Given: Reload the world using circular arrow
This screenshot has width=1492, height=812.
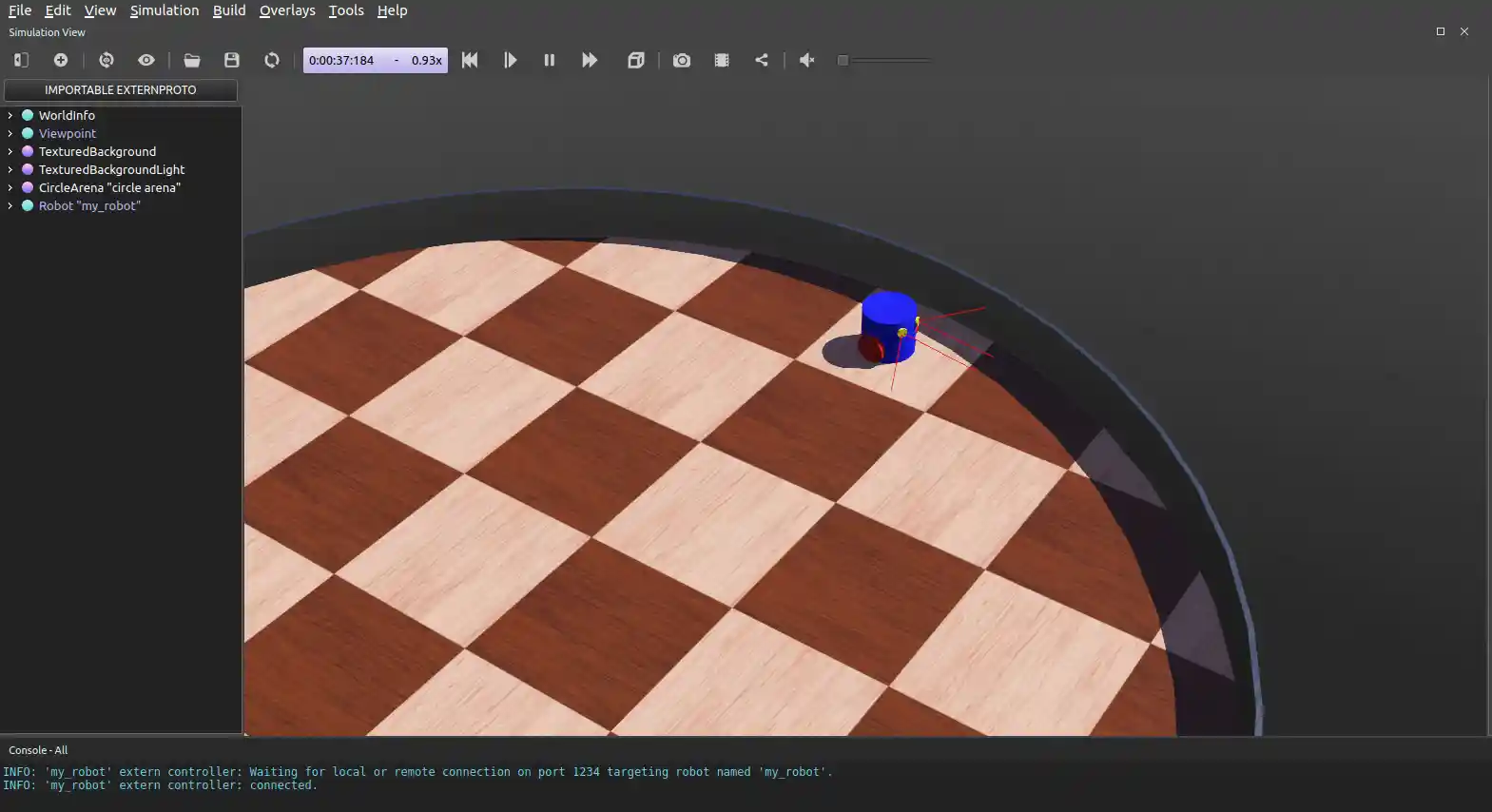Looking at the screenshot, I should [x=272, y=60].
